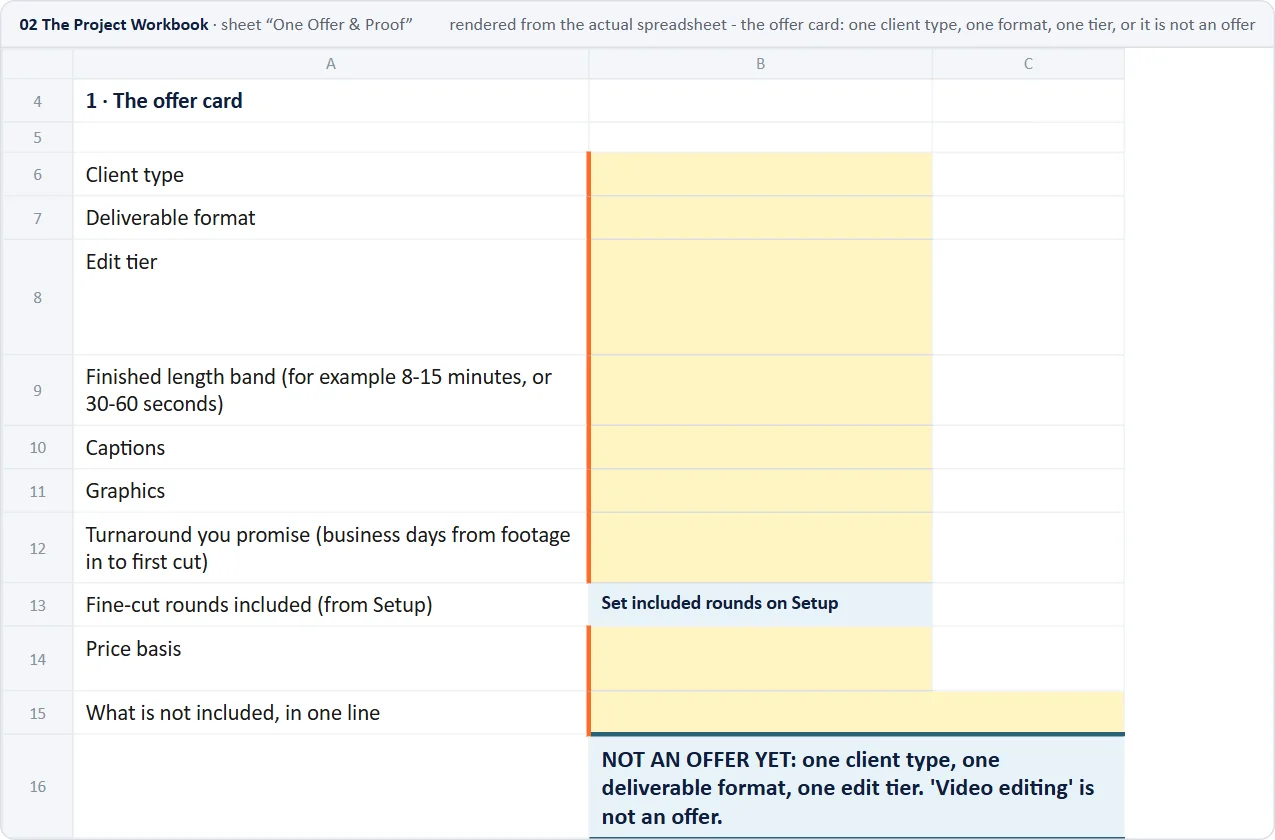Viewport: 1275px width, 840px height.
Task: Select the row 4 header
Action: [38, 101]
